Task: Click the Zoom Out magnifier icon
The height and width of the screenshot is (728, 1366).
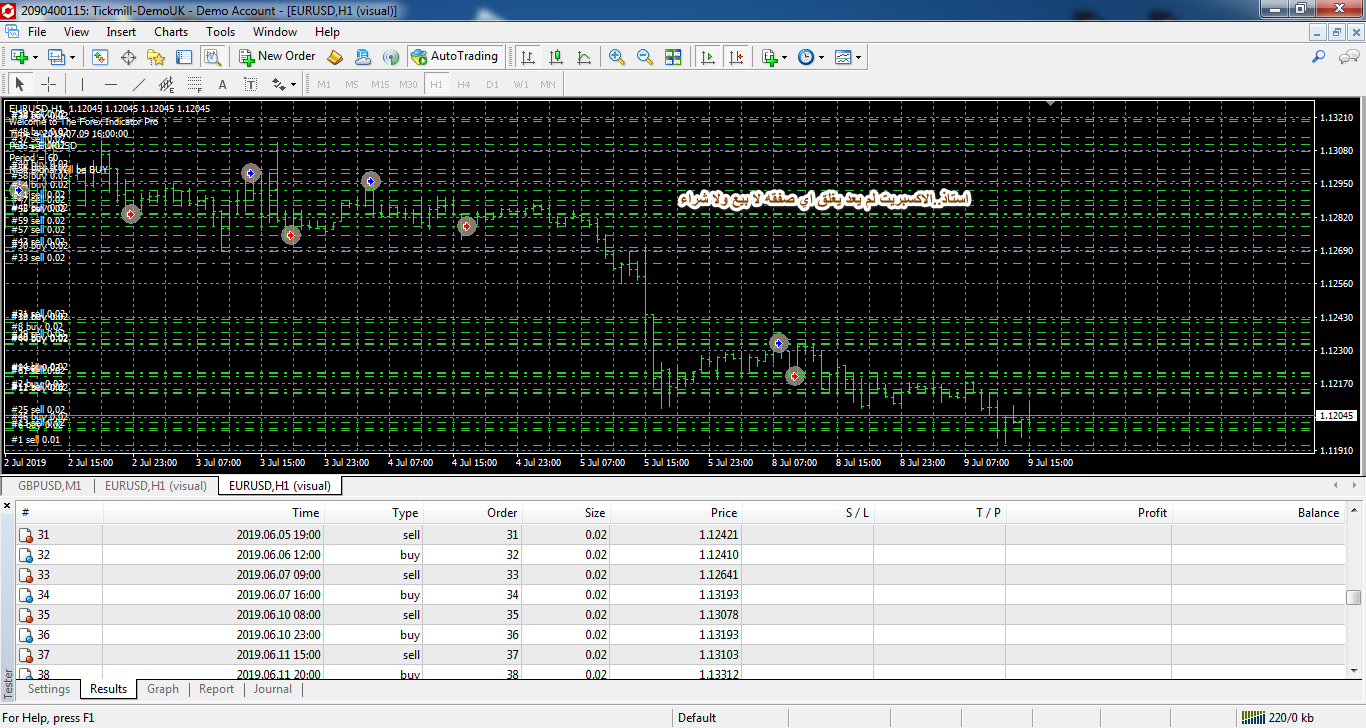Action: click(645, 57)
